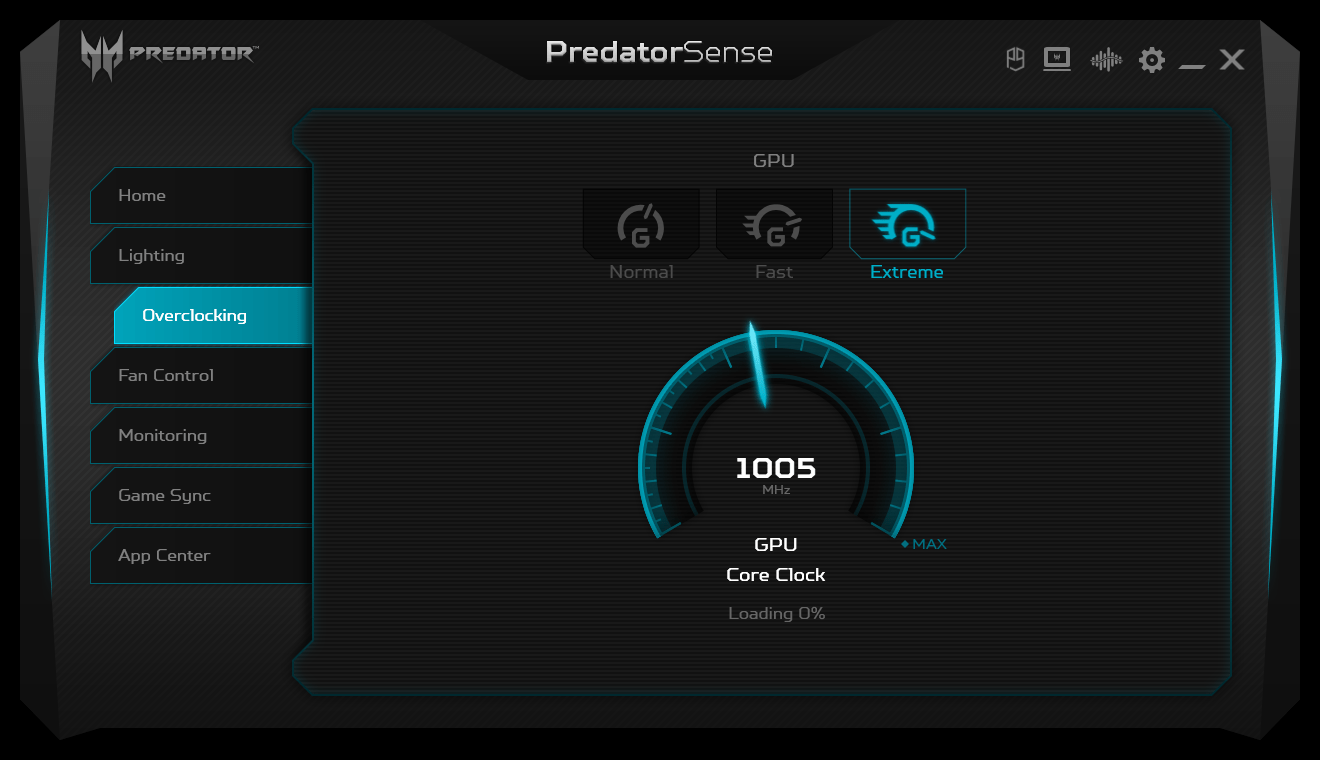The image size is (1320, 760).
Task: Click the GPU core clock gauge needle
Action: coord(758,365)
